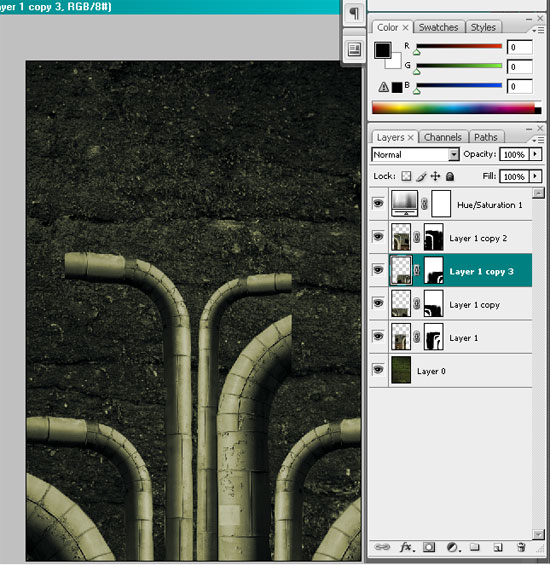Screen dimensions: 550x565
Task: Select the Layers tab
Action: click(391, 137)
